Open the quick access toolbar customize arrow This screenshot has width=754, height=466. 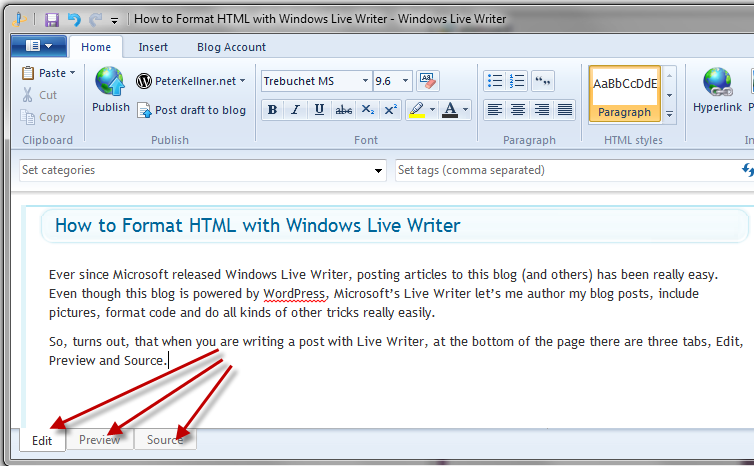(x=114, y=20)
